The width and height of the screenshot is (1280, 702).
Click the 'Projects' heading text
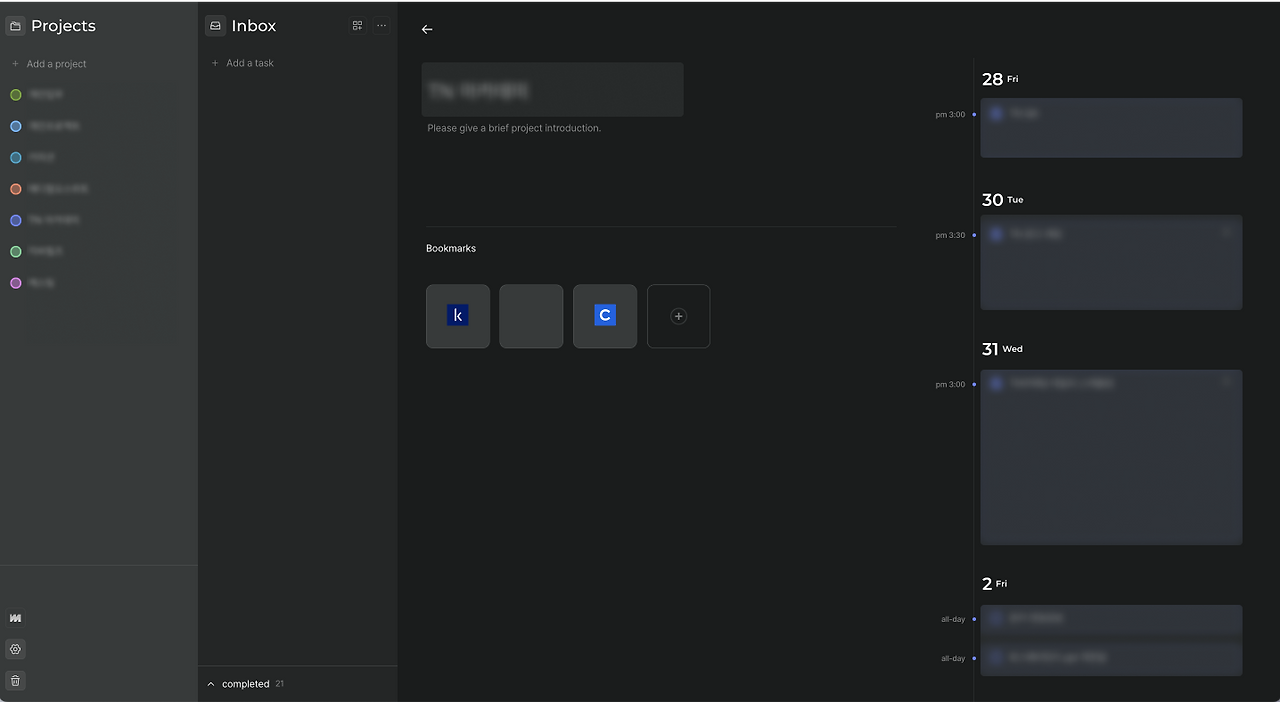tap(63, 26)
